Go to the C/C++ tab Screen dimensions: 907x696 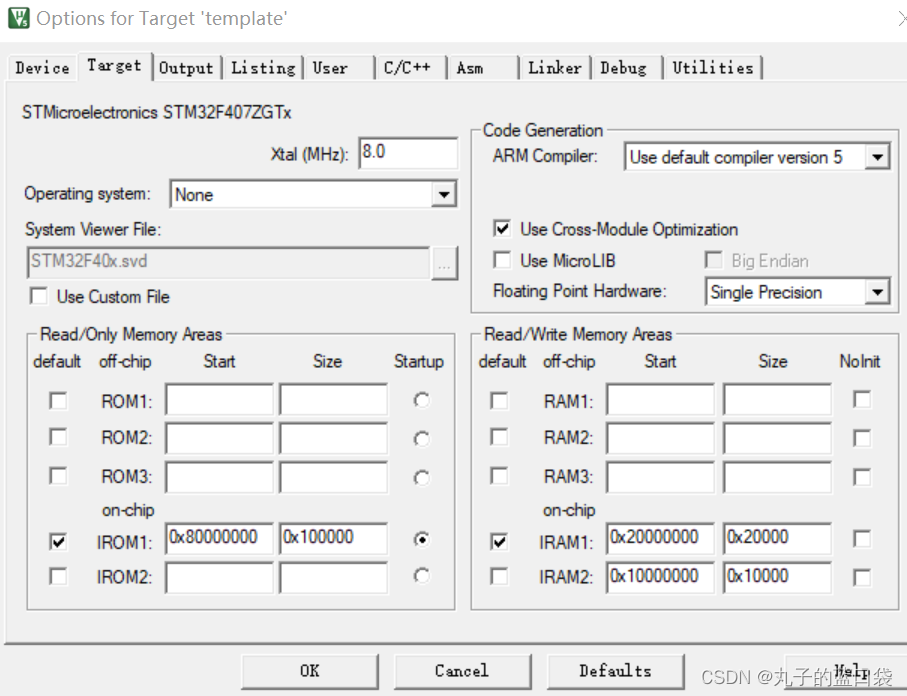[x=411, y=68]
